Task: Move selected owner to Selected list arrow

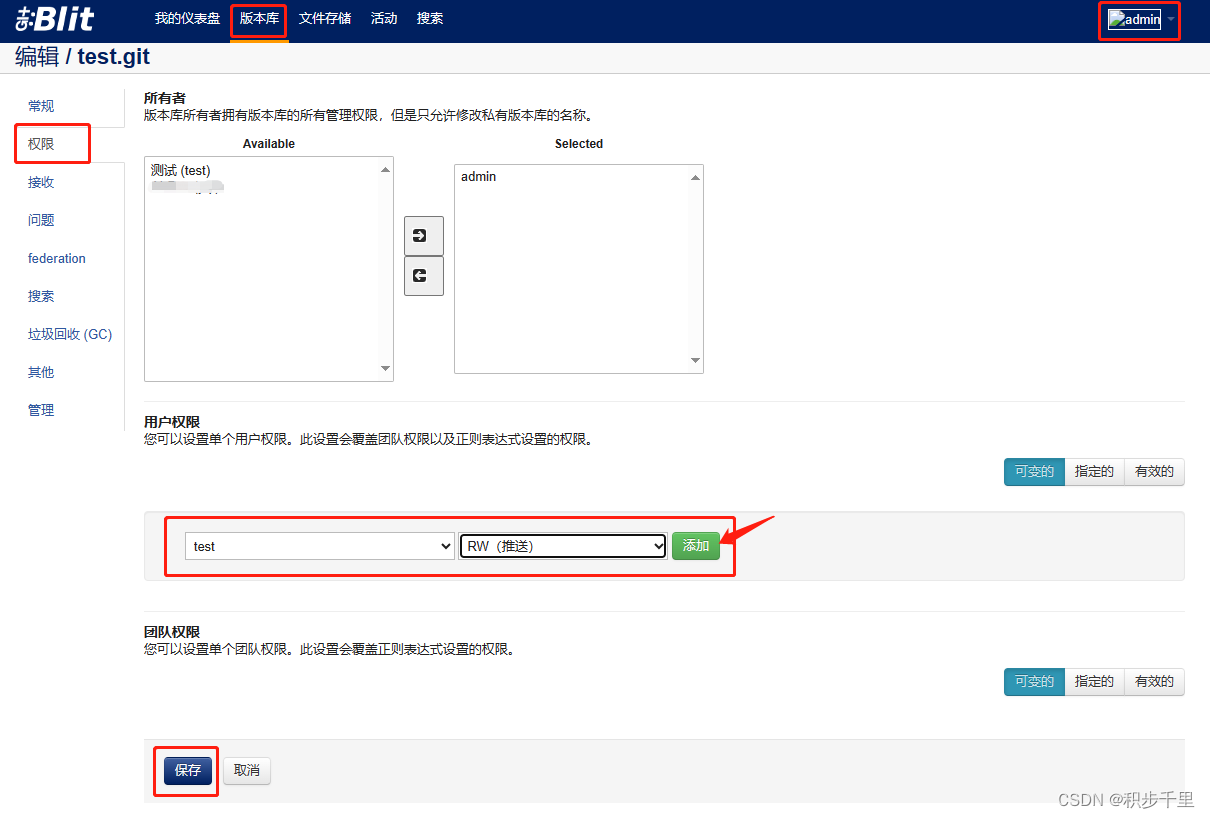Action: coord(423,236)
